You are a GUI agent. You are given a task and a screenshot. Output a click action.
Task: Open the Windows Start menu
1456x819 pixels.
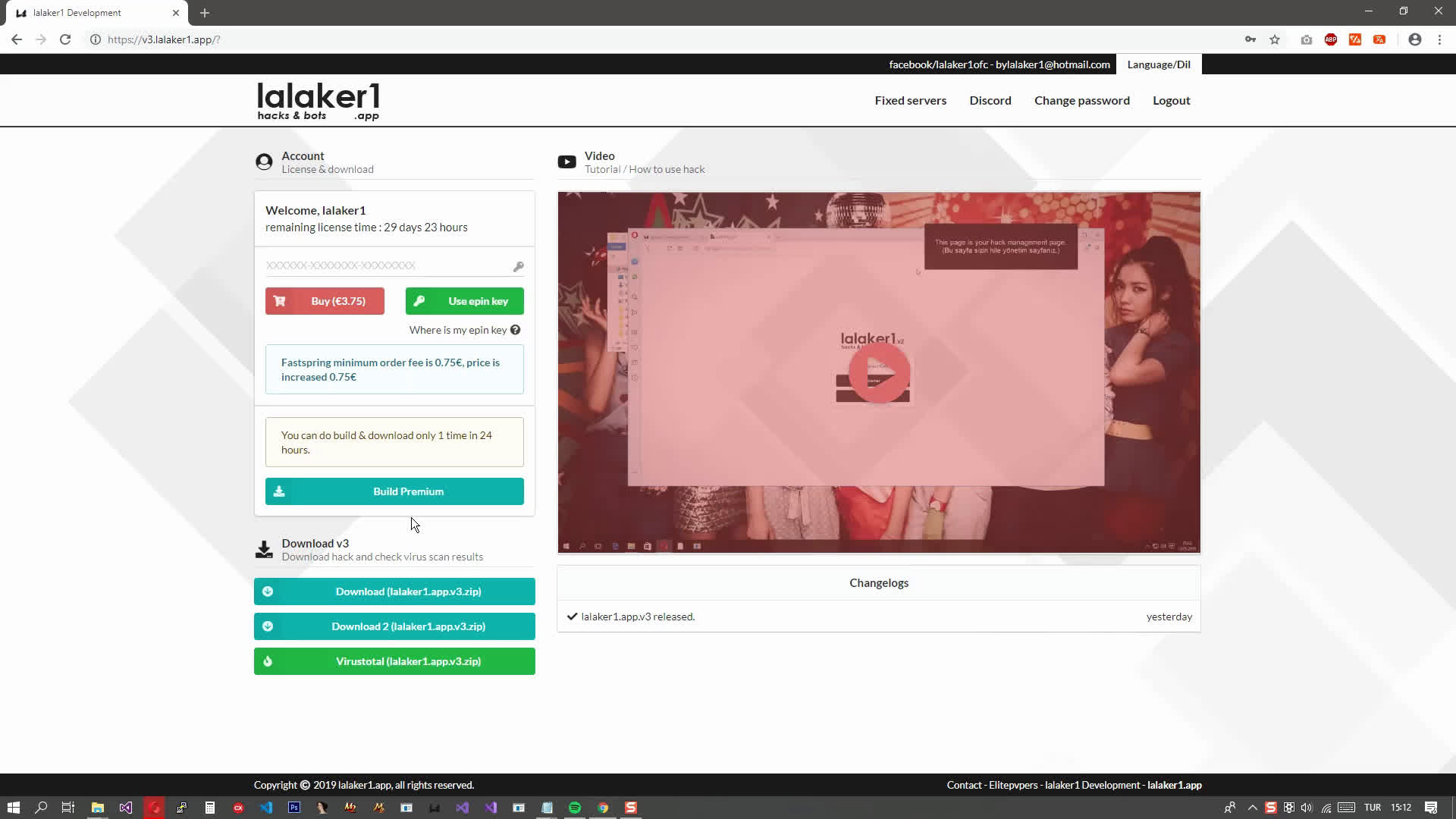pos(13,808)
